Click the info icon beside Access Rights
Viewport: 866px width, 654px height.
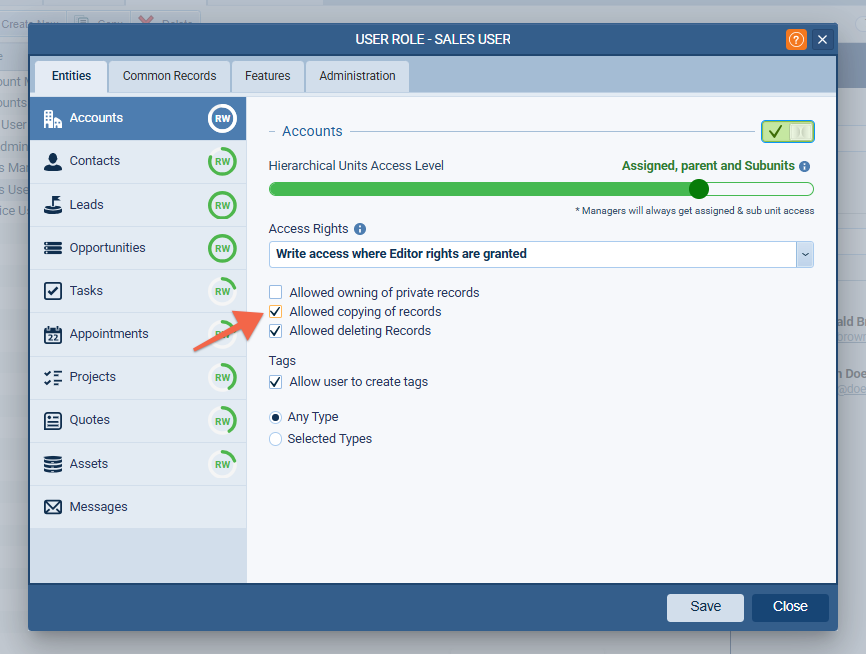pos(360,229)
